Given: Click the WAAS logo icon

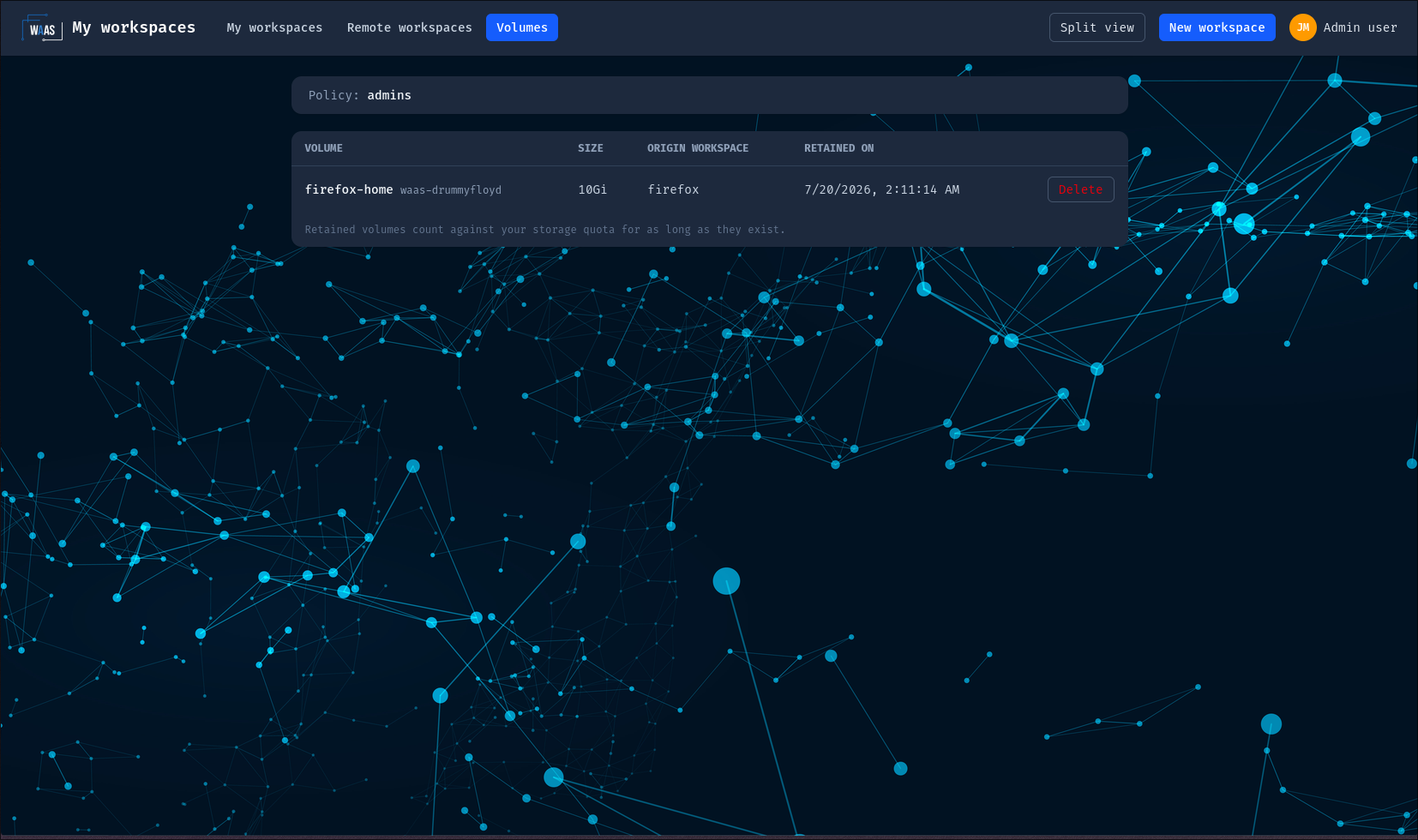Looking at the screenshot, I should click(42, 27).
